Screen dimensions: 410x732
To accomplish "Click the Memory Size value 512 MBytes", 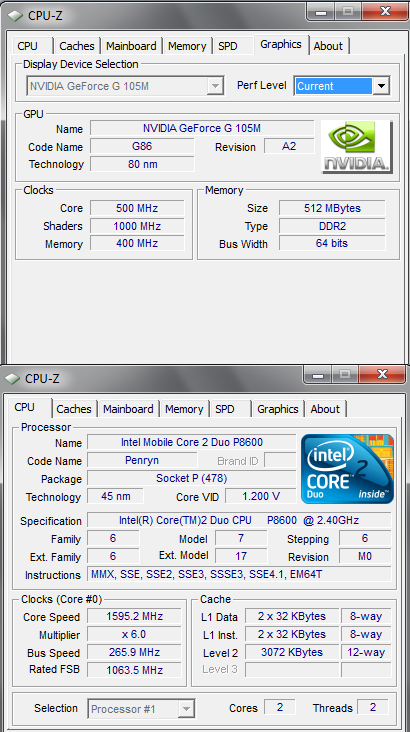I will [x=332, y=208].
